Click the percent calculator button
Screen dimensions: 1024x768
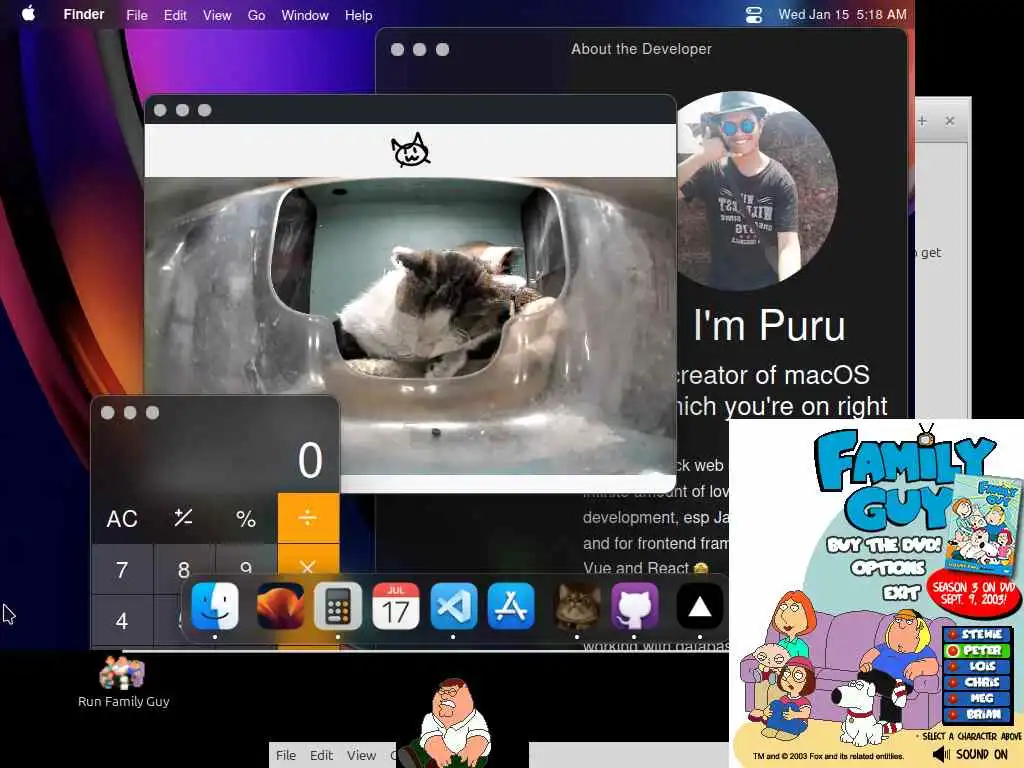246,519
